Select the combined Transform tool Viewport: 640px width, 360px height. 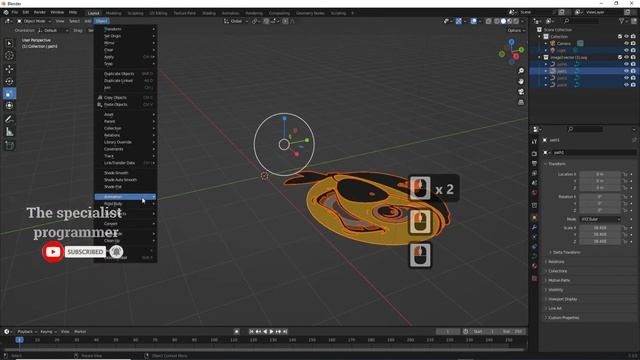[9, 106]
